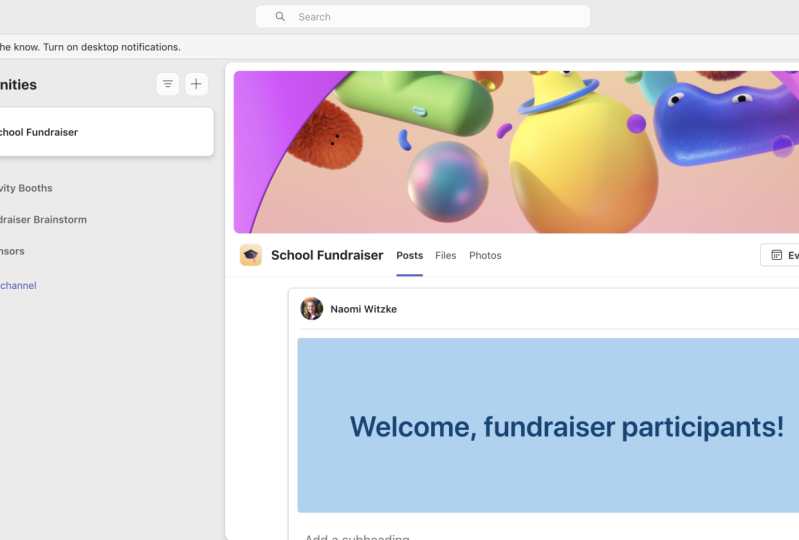
Task: Switch to the Posts tab
Action: [410, 255]
